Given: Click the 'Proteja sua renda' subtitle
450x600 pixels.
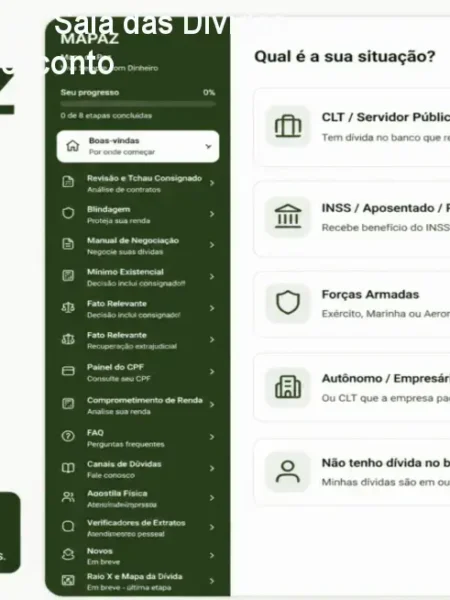Looking at the screenshot, I should (118, 221).
